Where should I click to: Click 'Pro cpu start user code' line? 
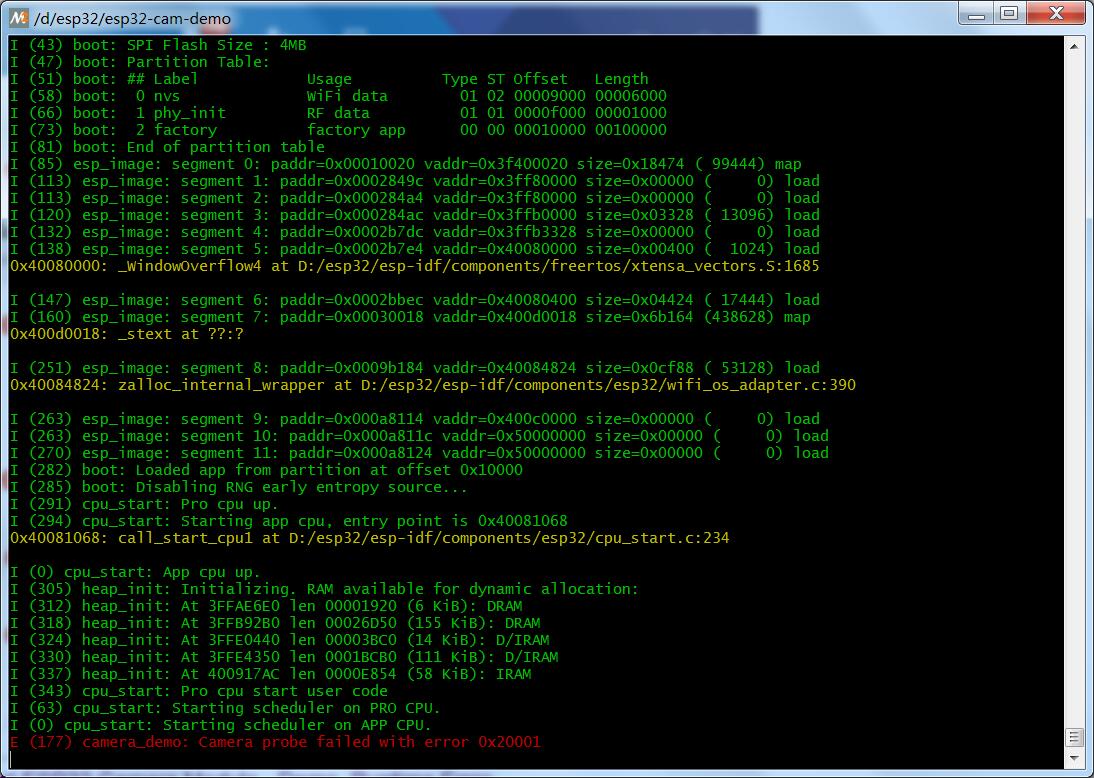(199, 691)
